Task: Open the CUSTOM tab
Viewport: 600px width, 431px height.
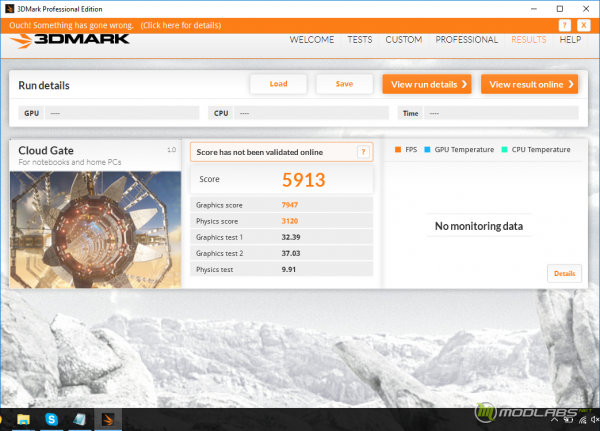Action: pyautogui.click(x=404, y=40)
